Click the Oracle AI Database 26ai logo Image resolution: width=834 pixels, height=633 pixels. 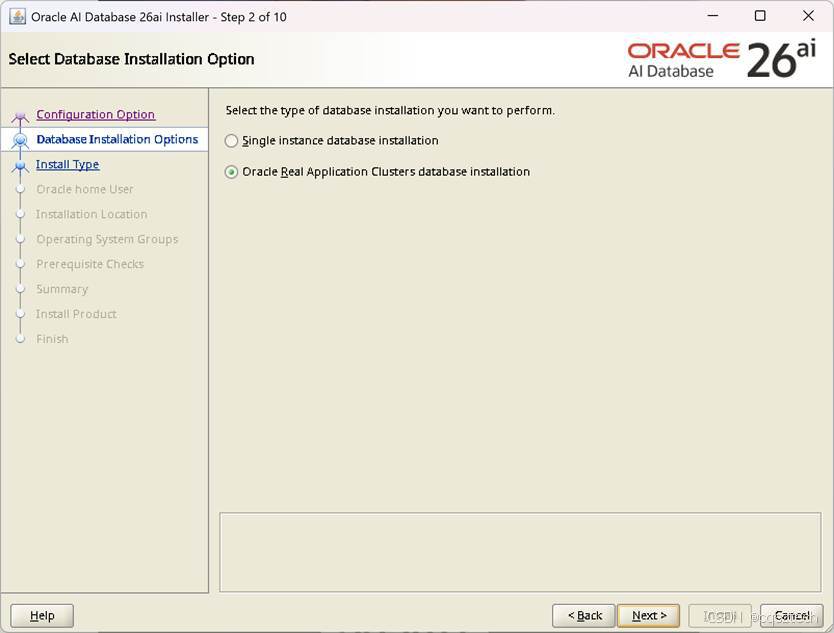721,60
